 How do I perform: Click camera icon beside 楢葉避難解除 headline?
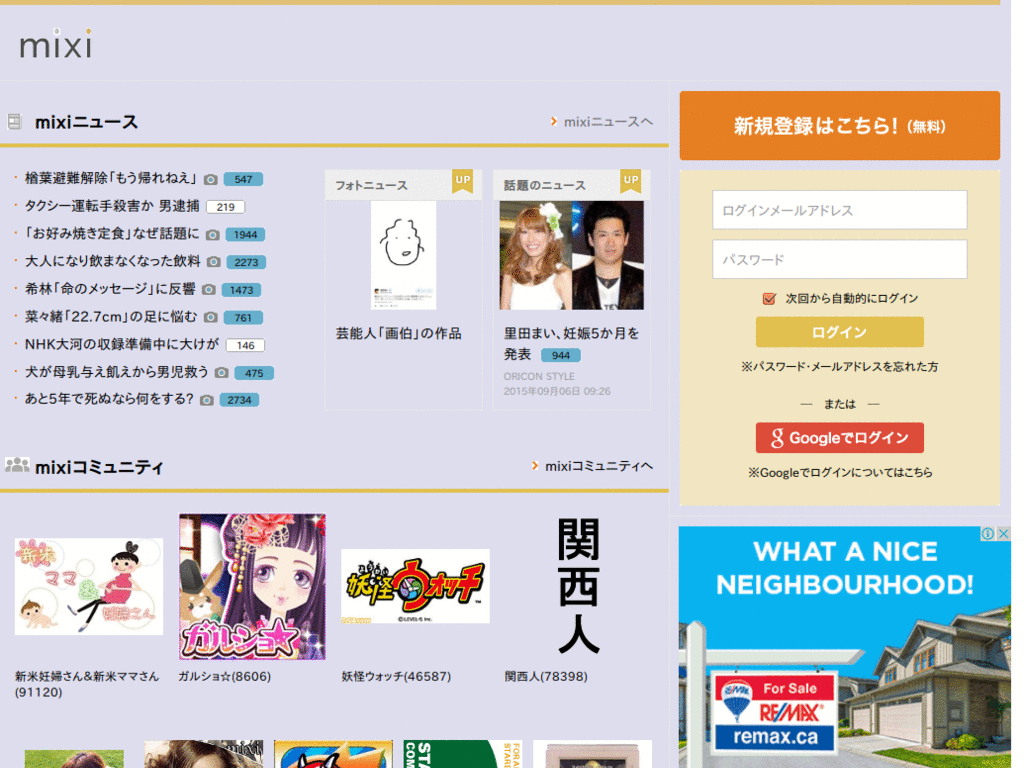[x=210, y=179]
